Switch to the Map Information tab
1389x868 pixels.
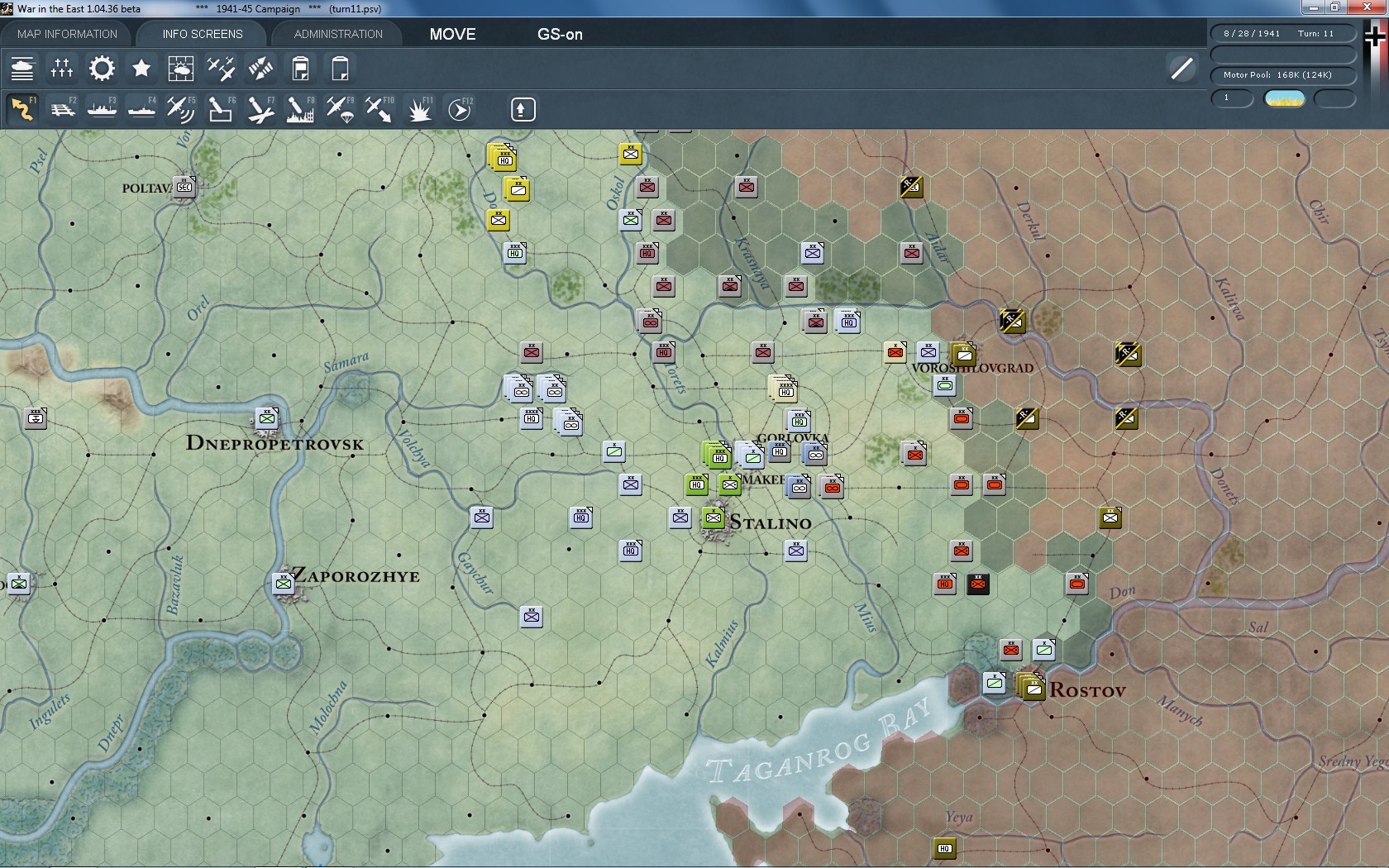coord(67,34)
